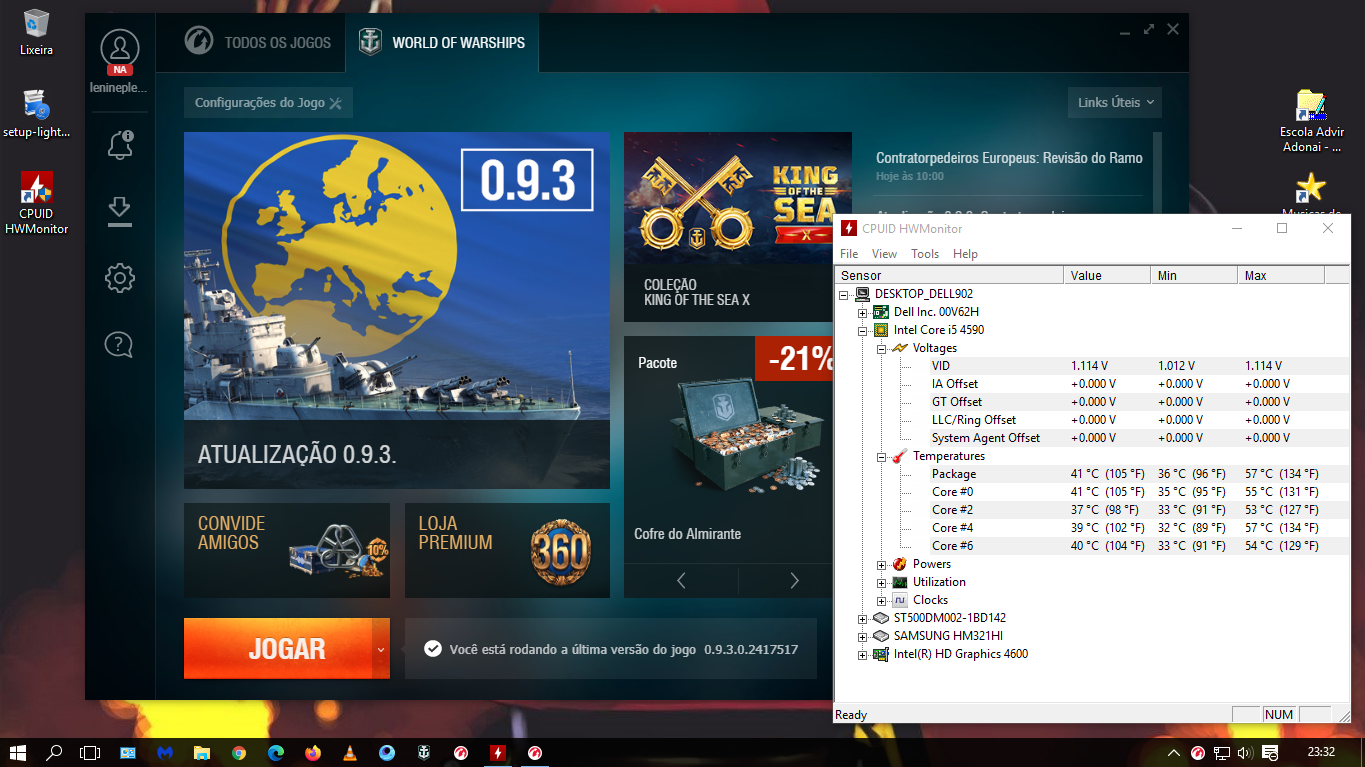Open the notifications bell icon
Image resolution: width=1365 pixels, height=767 pixels.
coord(120,144)
